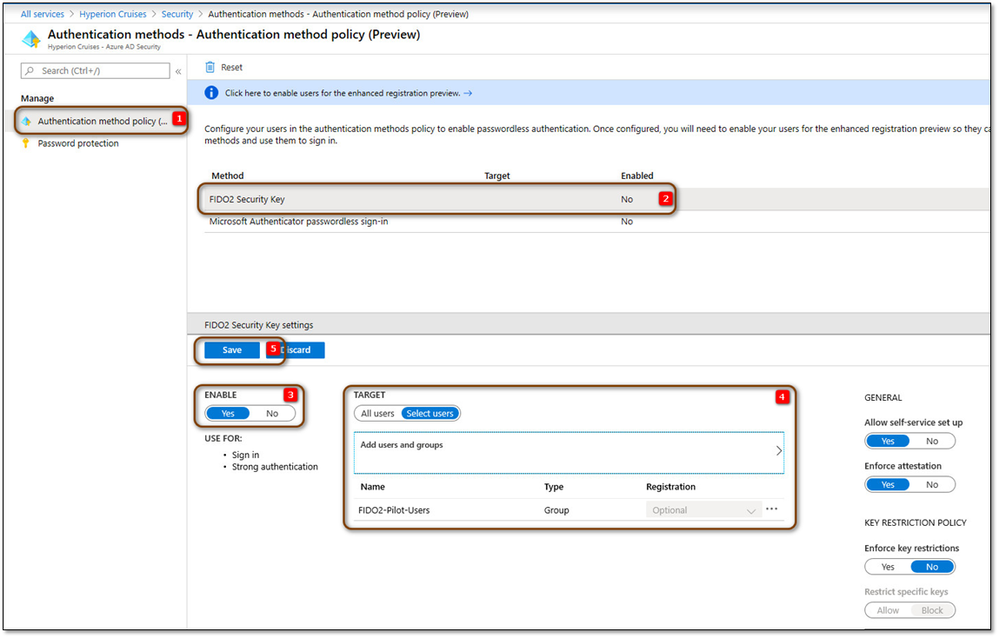Collapse the left menu with double chevron
This screenshot has width=999, height=638.
click(178, 71)
